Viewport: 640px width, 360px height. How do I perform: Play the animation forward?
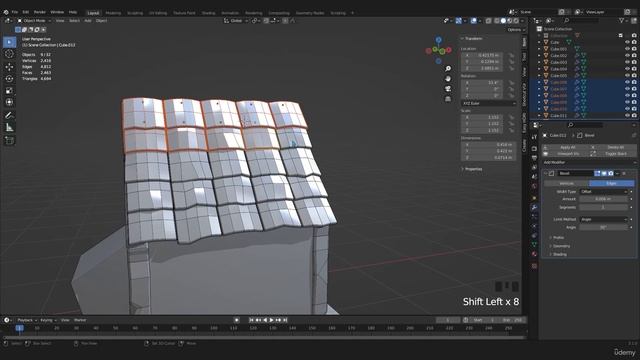[x=271, y=320]
